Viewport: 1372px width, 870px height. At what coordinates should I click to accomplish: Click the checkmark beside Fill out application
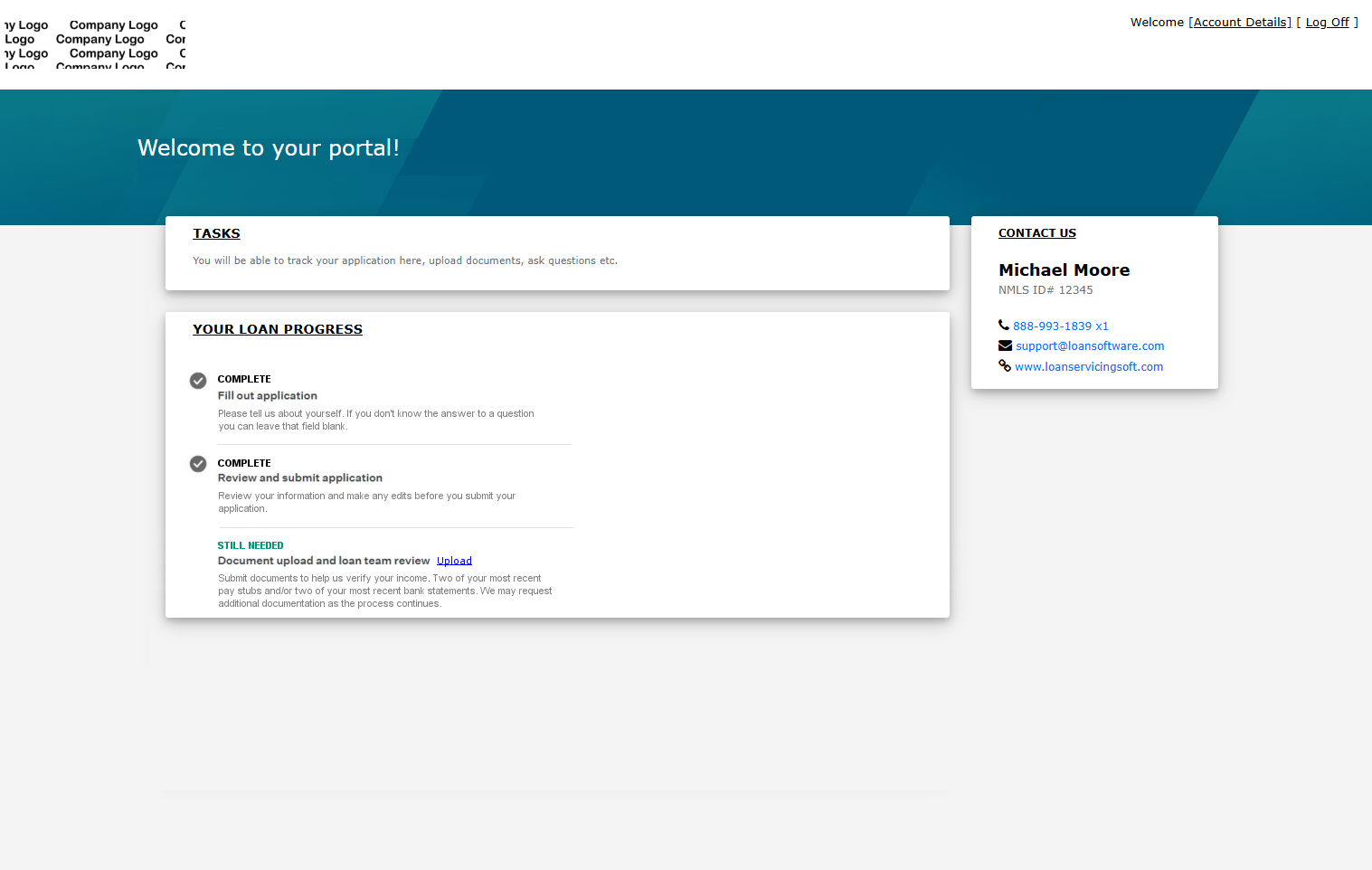click(x=198, y=380)
